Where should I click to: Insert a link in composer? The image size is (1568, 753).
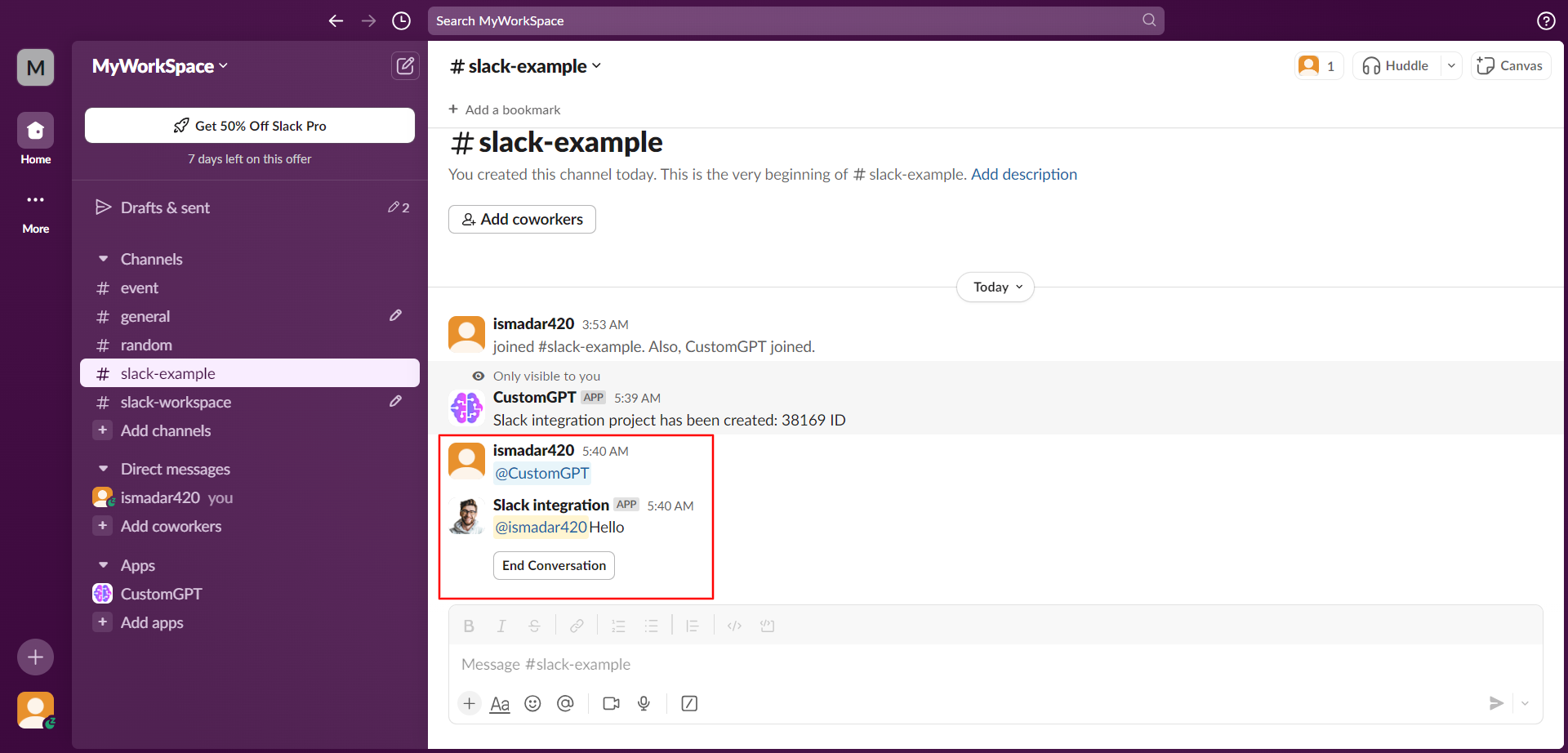[x=577, y=626]
